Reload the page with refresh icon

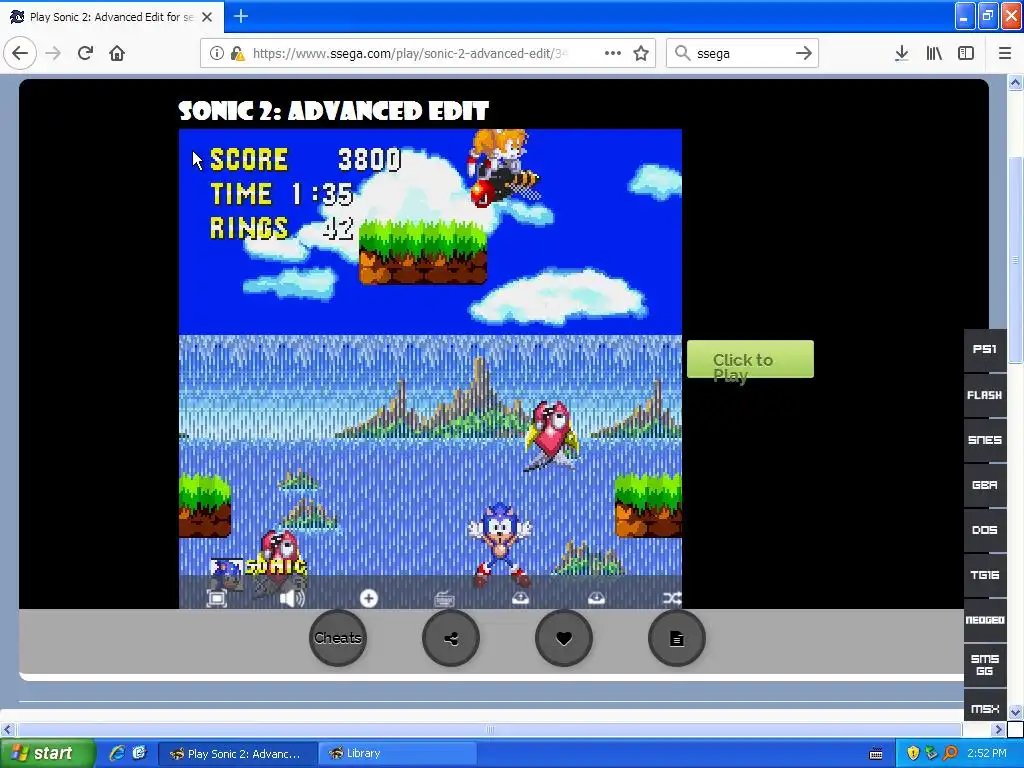[x=86, y=53]
